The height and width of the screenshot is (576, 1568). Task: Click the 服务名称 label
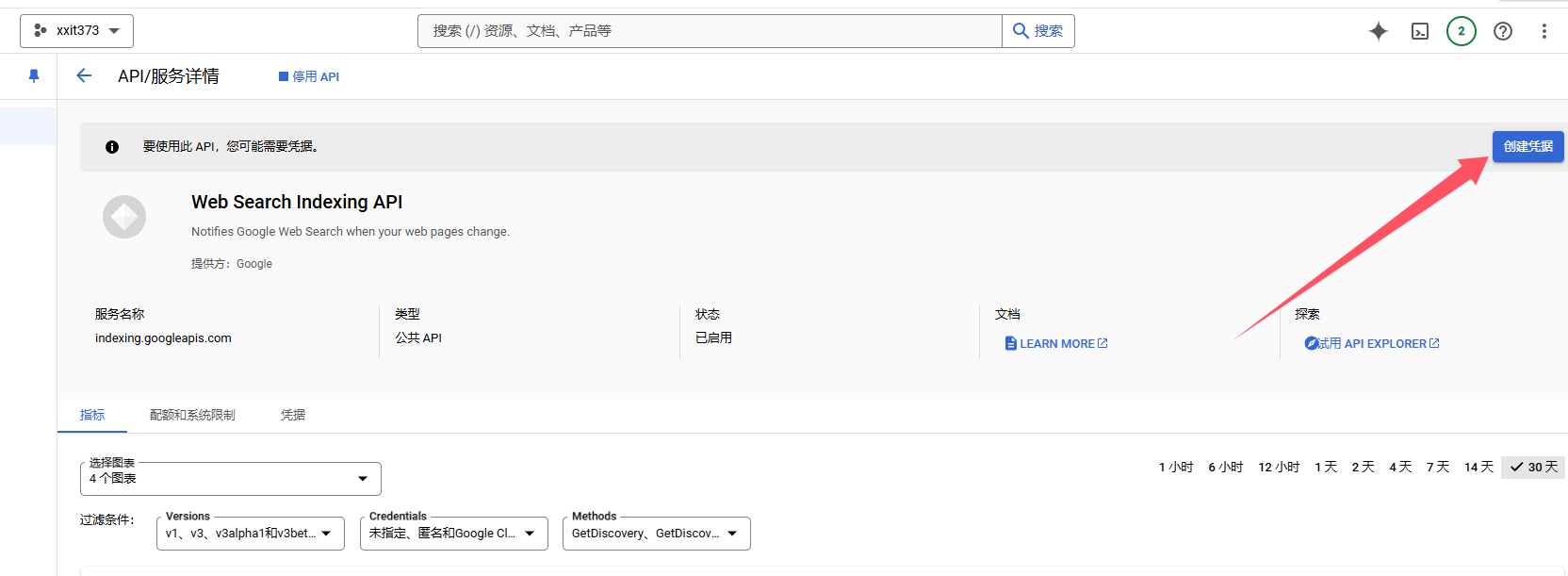120,314
